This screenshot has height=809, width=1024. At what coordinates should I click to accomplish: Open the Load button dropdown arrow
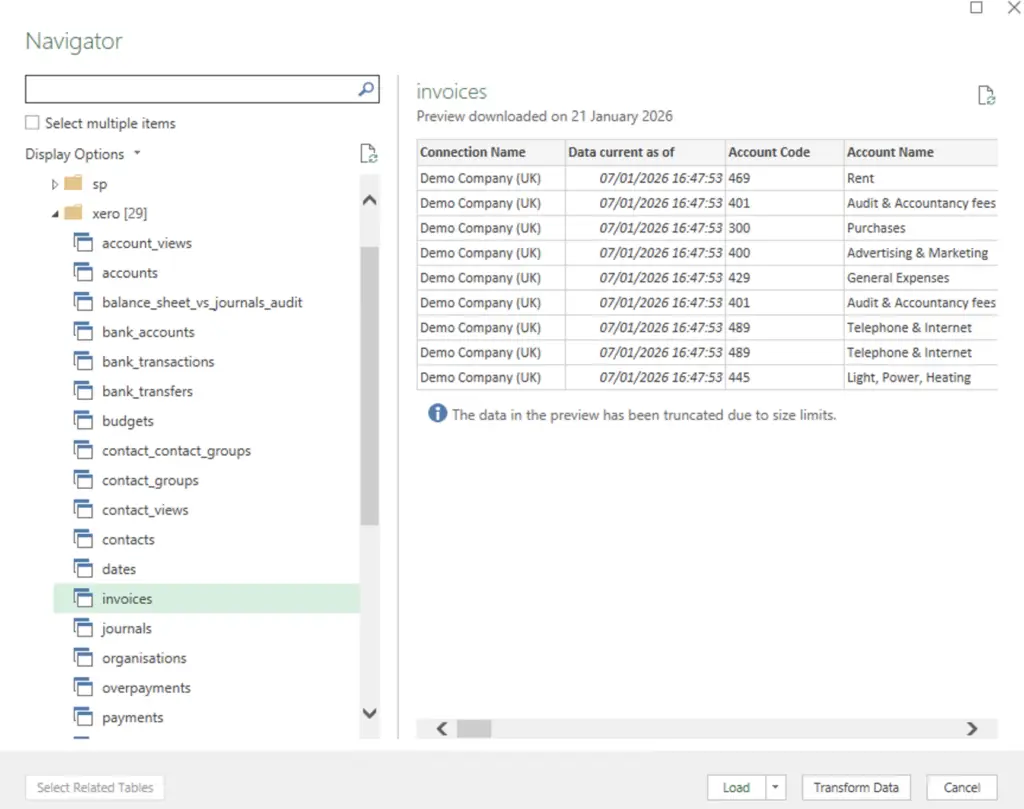tap(777, 787)
